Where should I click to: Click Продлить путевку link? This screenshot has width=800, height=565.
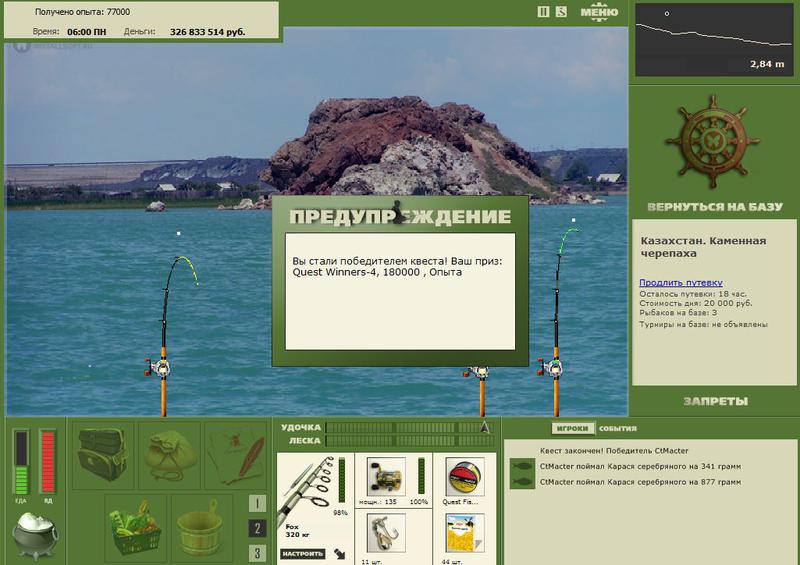click(x=681, y=282)
